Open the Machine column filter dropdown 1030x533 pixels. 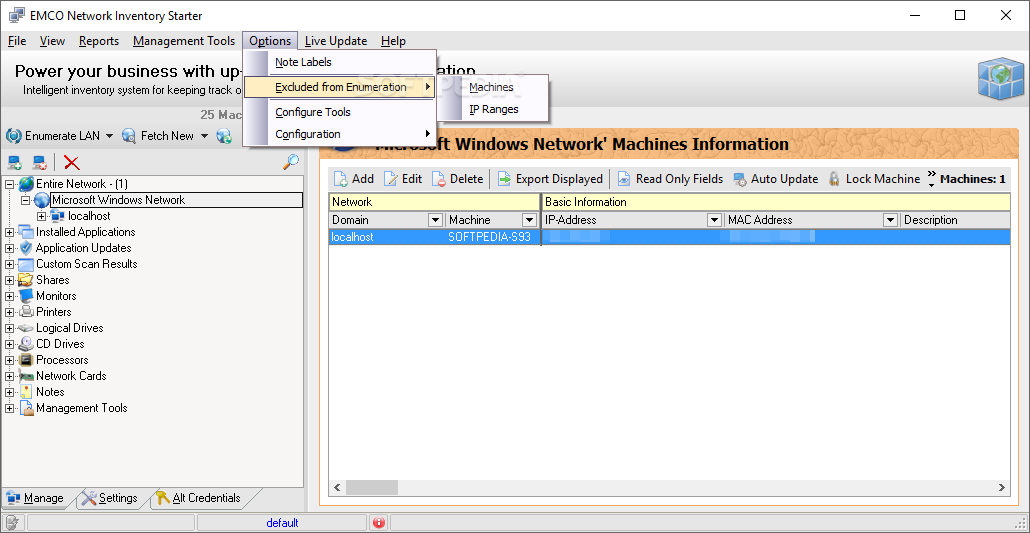pyautogui.click(x=529, y=220)
